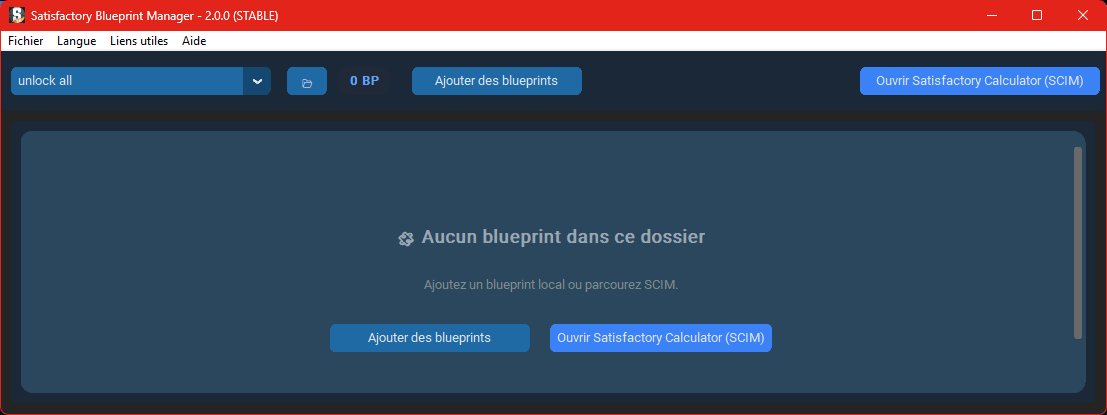Click top-right 'Ouvrir Satisfactory Calculator (SCIM)' button
Screen dimensions: 1107x415
pos(979,81)
